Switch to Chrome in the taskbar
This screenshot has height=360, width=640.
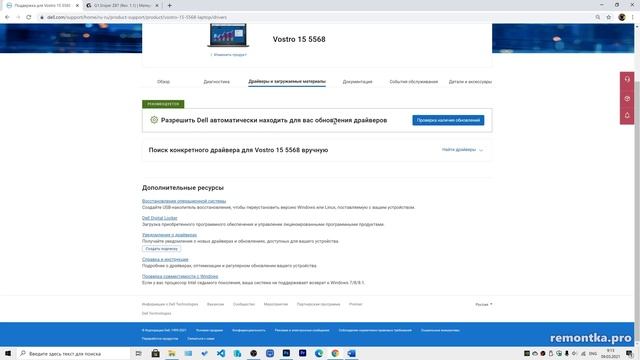335,353
